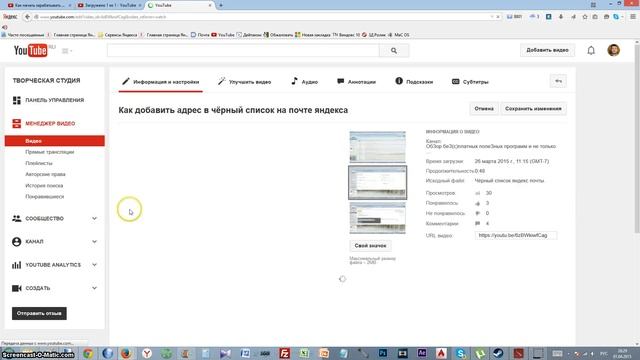This screenshot has height=360, width=640.
Task: Click the Свой значок button
Action: coord(370,246)
